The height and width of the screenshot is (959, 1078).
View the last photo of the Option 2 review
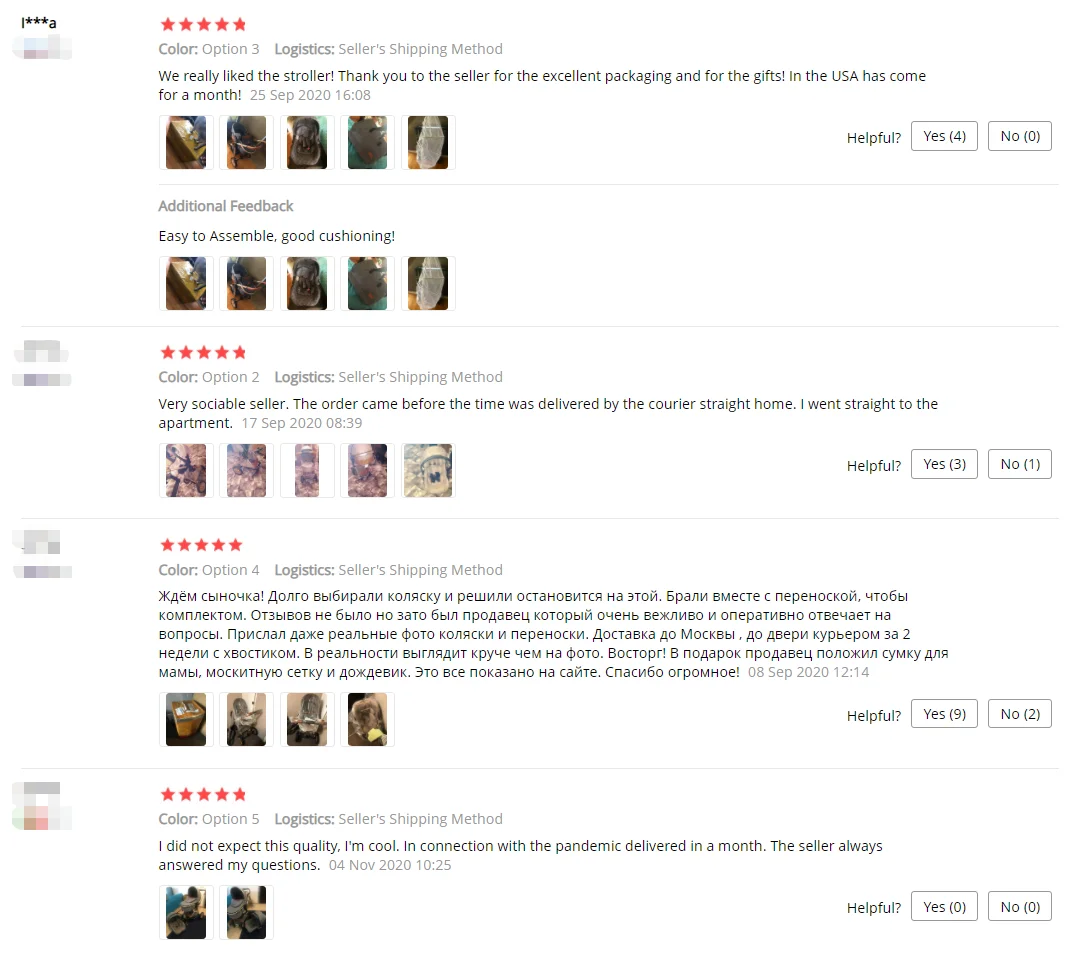tap(428, 470)
